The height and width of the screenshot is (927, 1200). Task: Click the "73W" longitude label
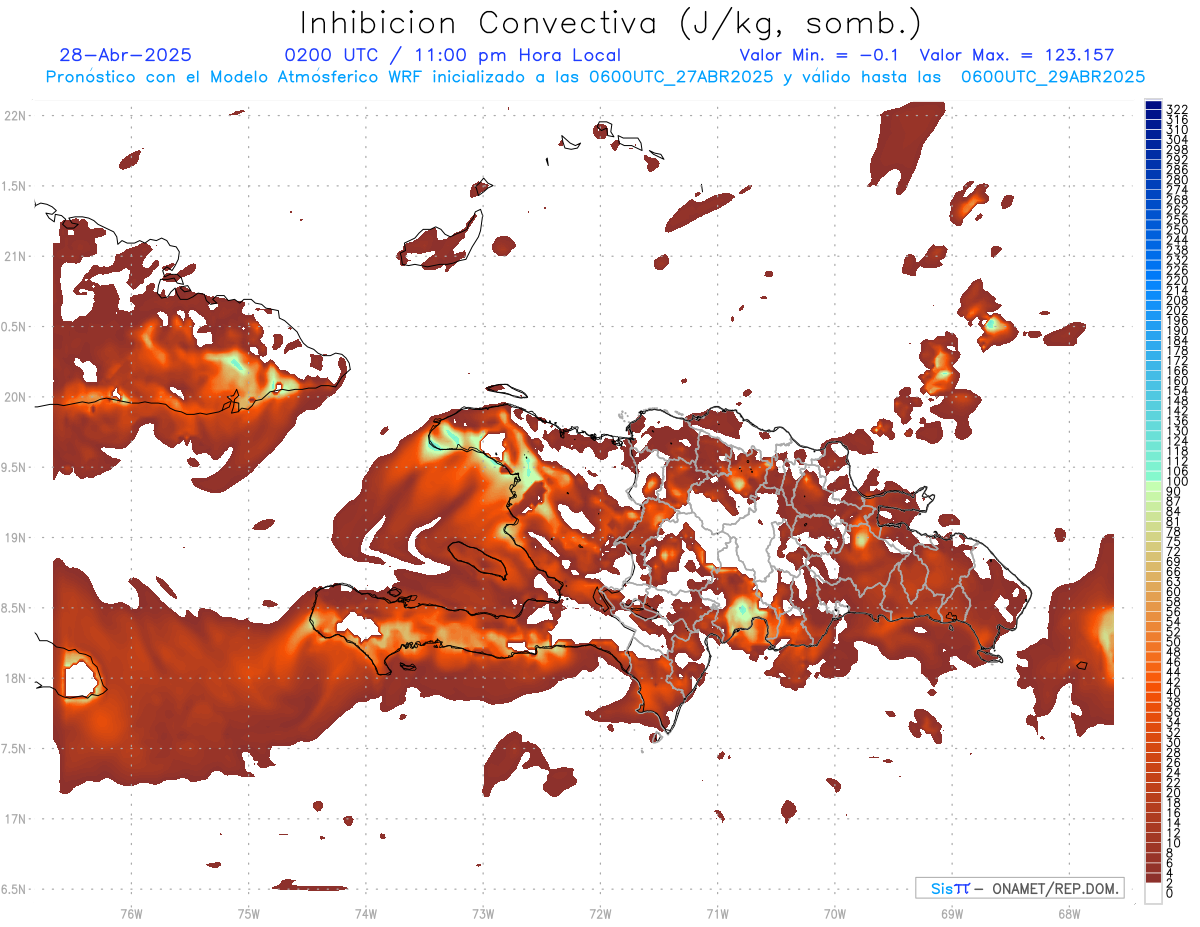pyautogui.click(x=483, y=913)
